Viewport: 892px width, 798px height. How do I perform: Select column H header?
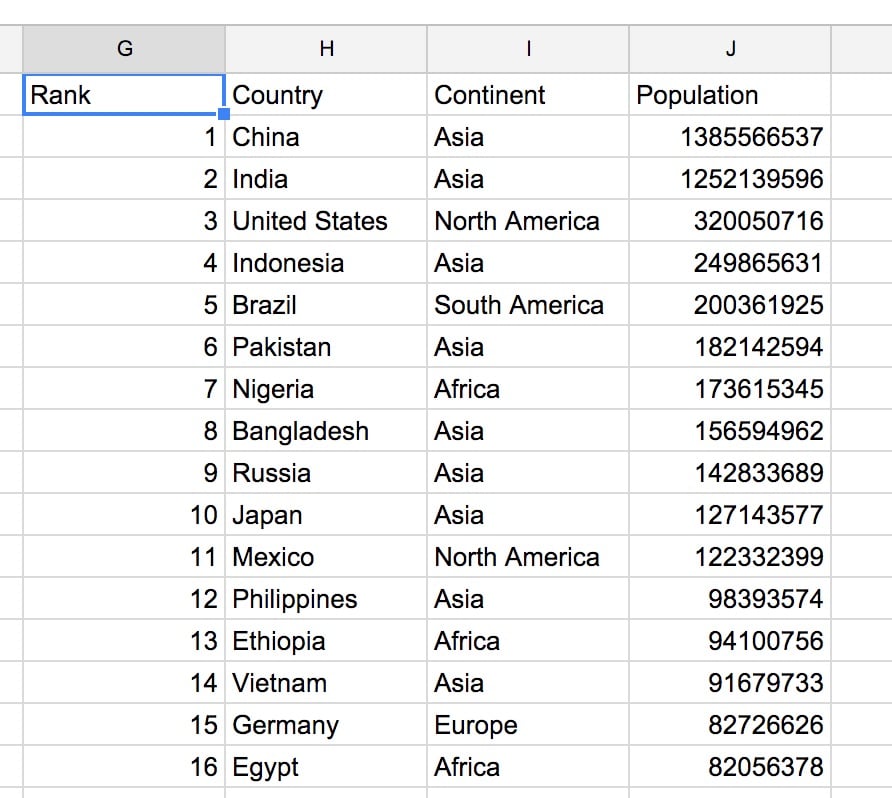point(326,49)
